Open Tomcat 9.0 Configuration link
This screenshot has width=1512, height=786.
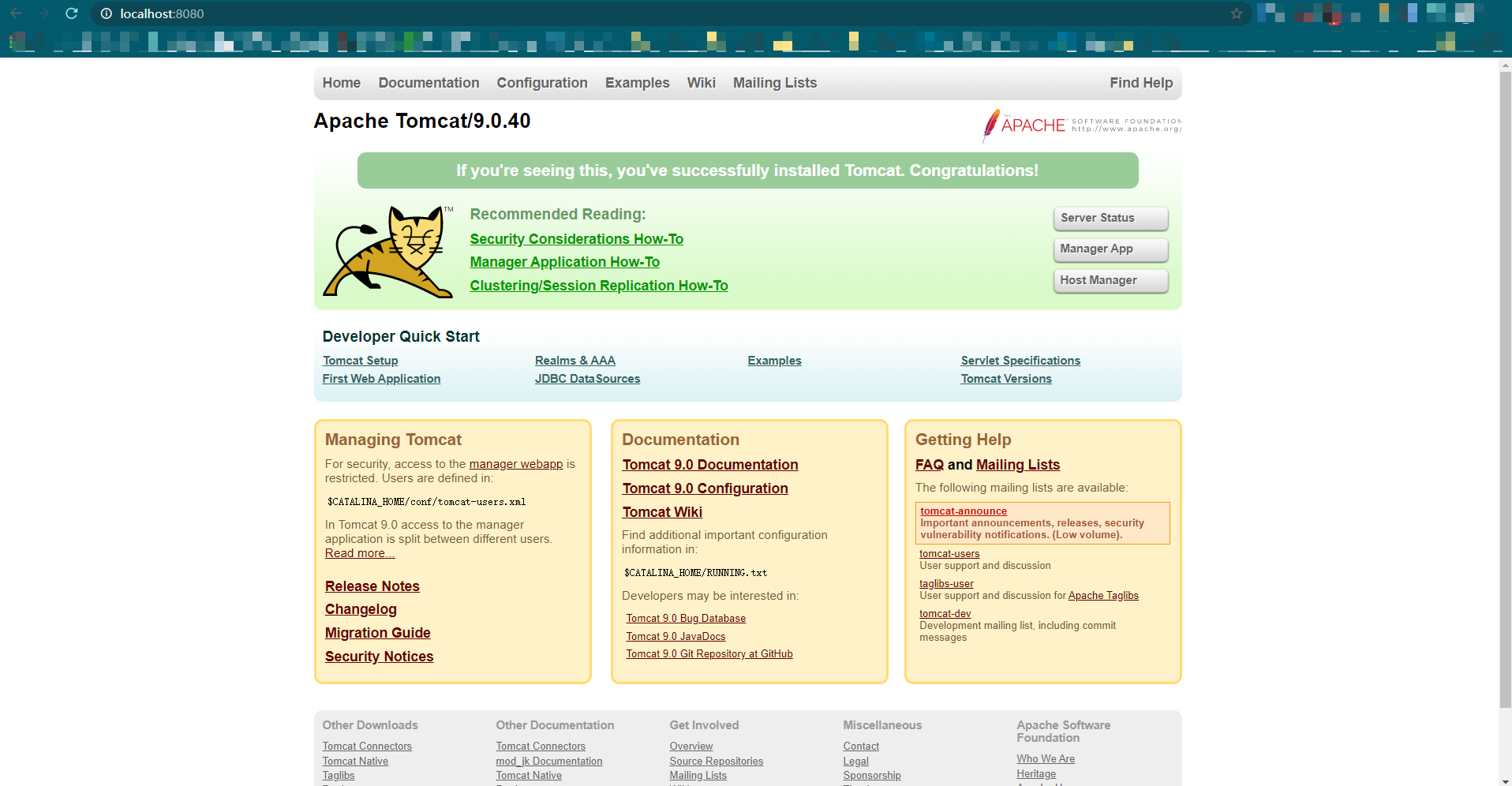705,488
